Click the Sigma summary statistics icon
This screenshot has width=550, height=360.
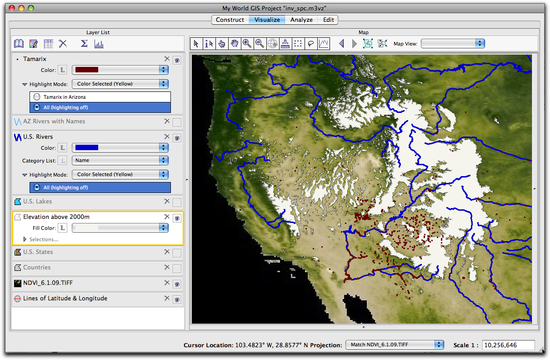coord(84,44)
